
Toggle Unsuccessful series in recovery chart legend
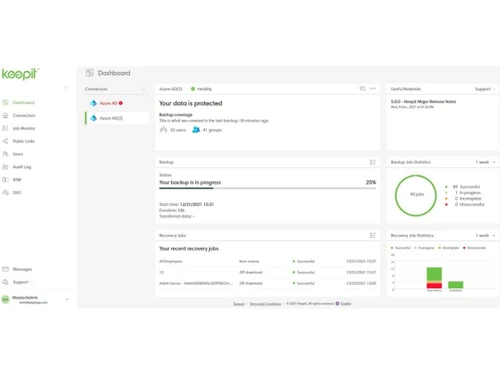475,248
